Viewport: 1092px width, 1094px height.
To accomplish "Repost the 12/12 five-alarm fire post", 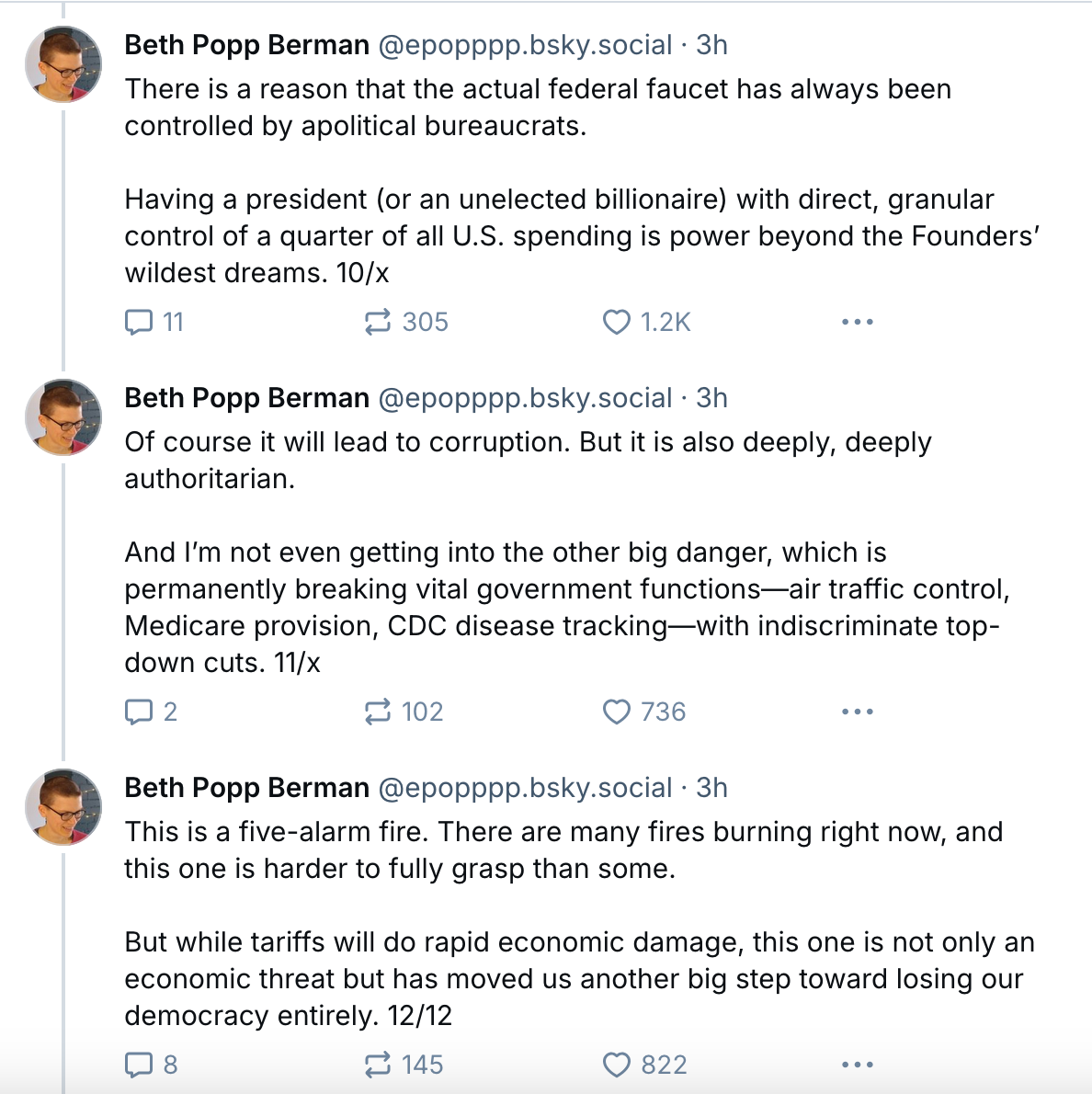I will pyautogui.click(x=378, y=1065).
